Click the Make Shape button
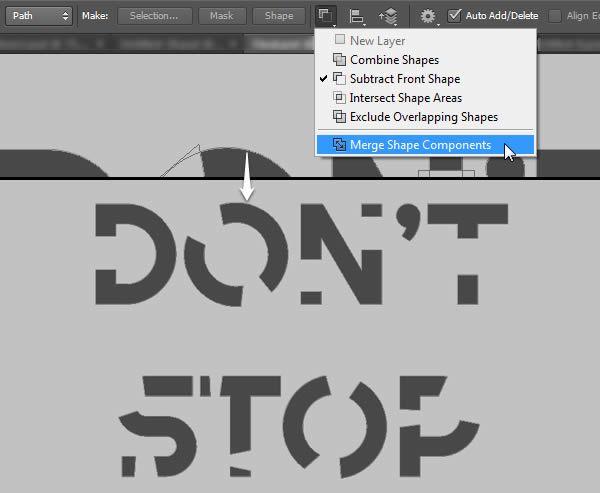This screenshot has height=493, width=600. click(279, 16)
